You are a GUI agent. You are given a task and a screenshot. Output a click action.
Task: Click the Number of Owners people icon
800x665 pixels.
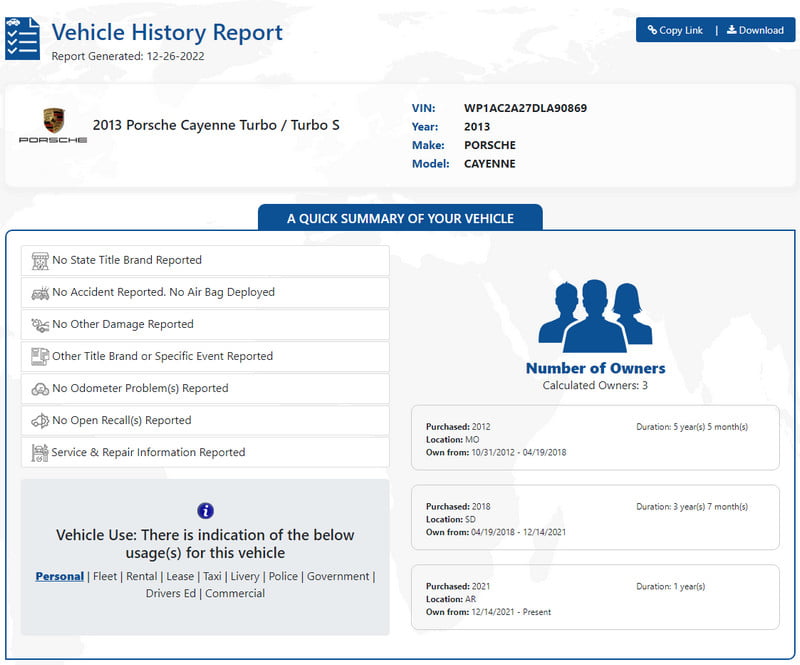coord(595,316)
